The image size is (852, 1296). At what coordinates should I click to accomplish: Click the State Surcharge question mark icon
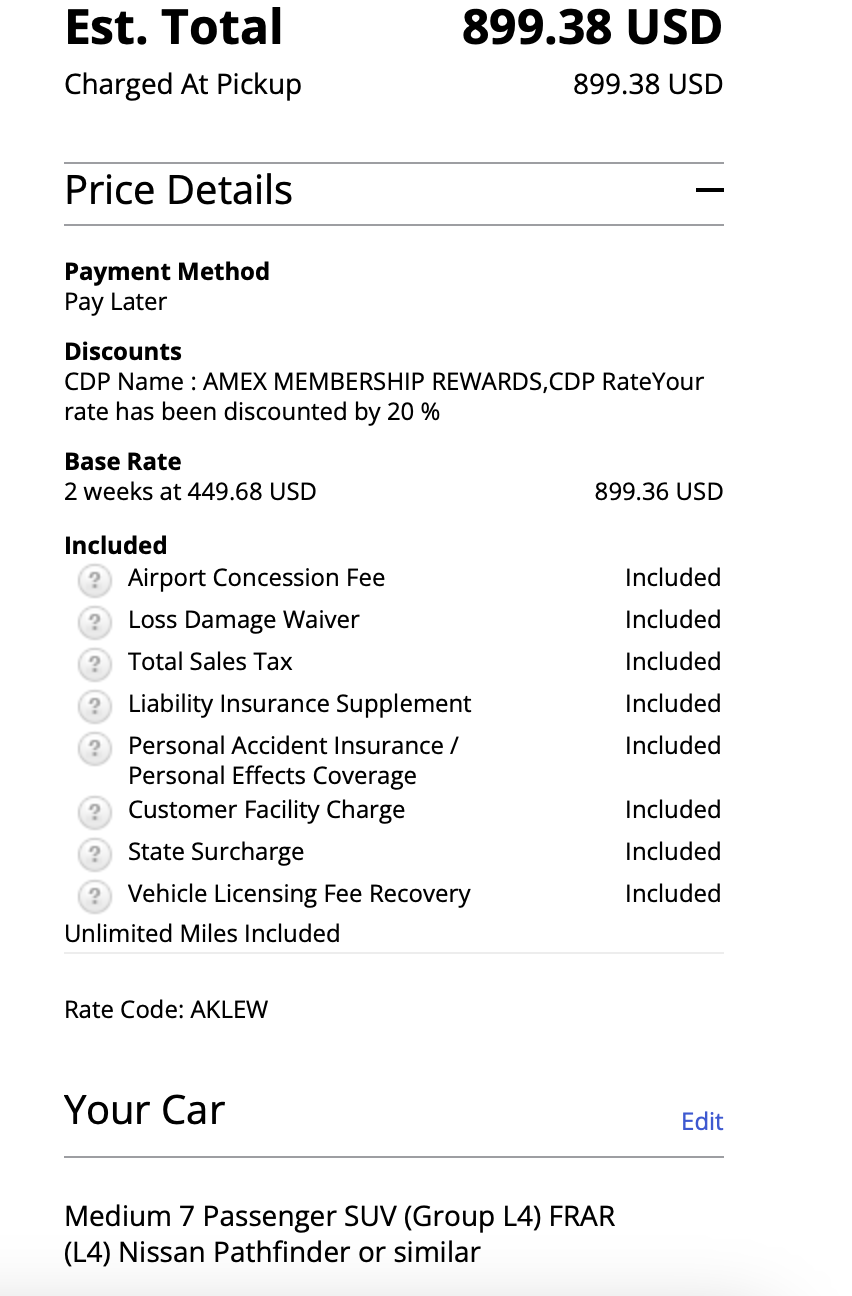point(94,853)
